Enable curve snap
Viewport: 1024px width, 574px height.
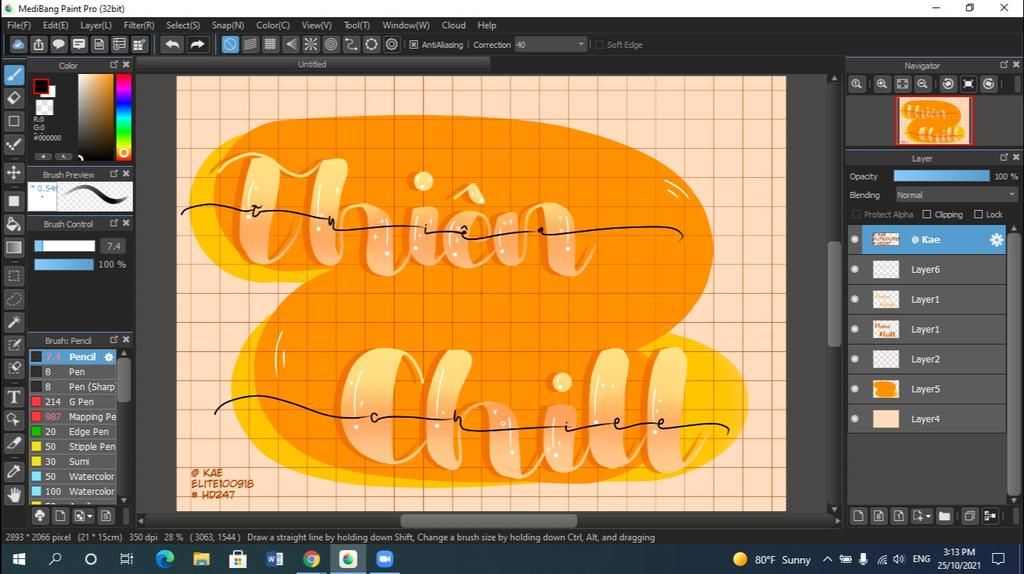(351, 44)
